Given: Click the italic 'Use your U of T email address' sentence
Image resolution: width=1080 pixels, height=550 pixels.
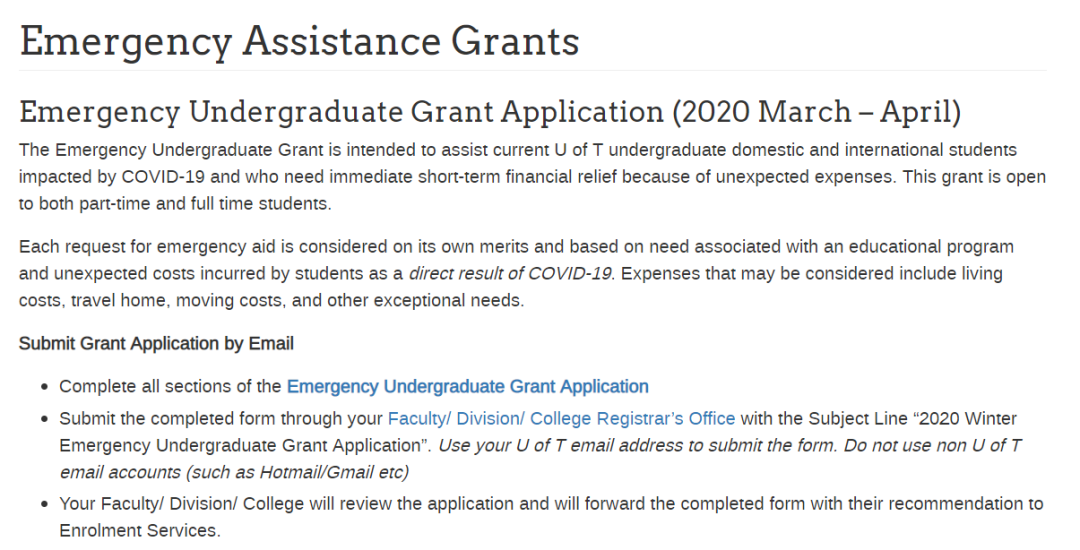Looking at the screenshot, I should click(638, 446).
